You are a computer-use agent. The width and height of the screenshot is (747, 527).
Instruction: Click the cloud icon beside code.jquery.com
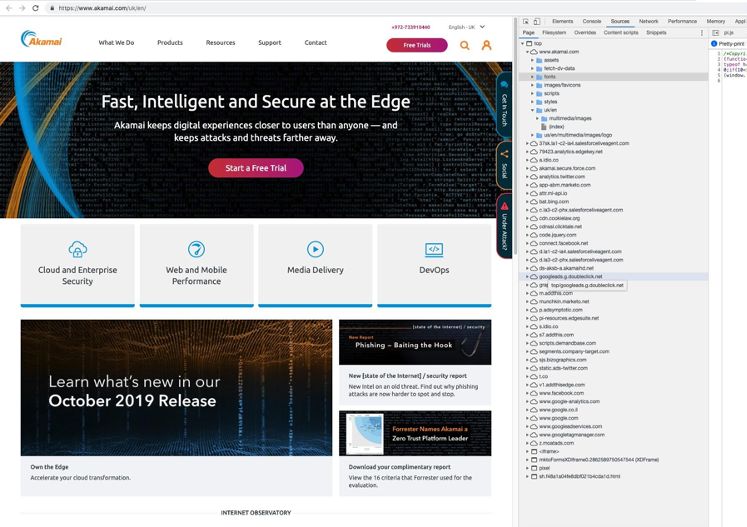pyautogui.click(x=534, y=235)
